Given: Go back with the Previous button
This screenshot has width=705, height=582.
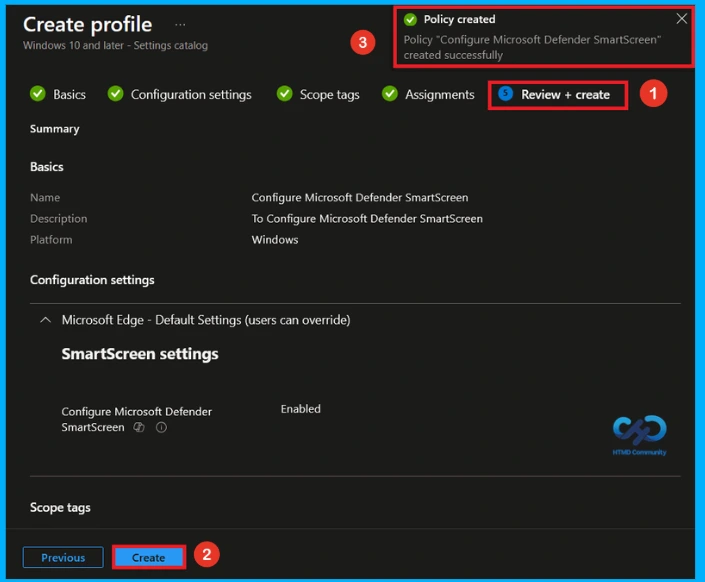Looking at the screenshot, I should tap(63, 557).
